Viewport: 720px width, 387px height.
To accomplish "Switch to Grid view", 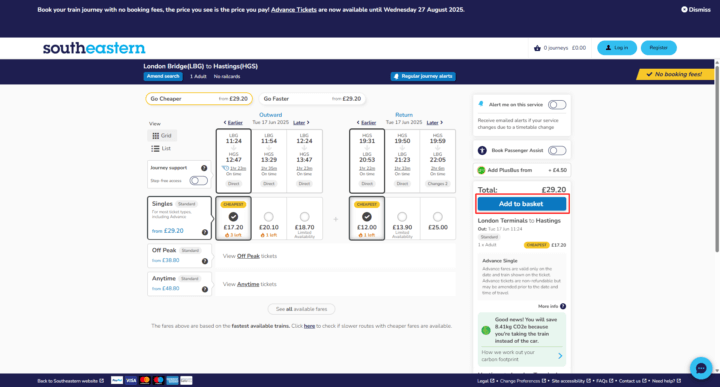I will pyautogui.click(x=162, y=135).
